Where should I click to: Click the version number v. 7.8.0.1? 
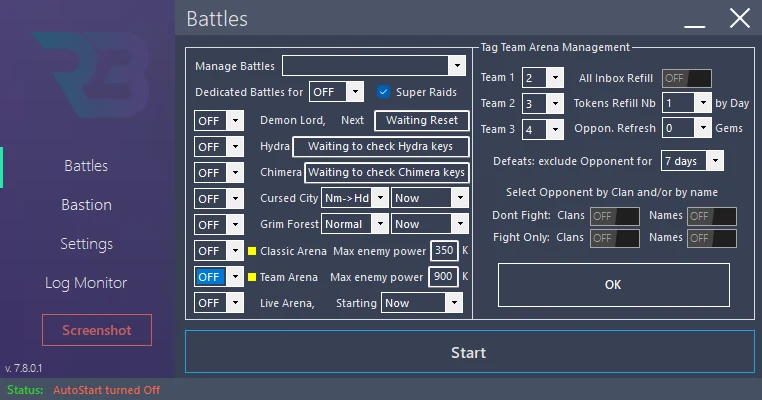[23, 368]
